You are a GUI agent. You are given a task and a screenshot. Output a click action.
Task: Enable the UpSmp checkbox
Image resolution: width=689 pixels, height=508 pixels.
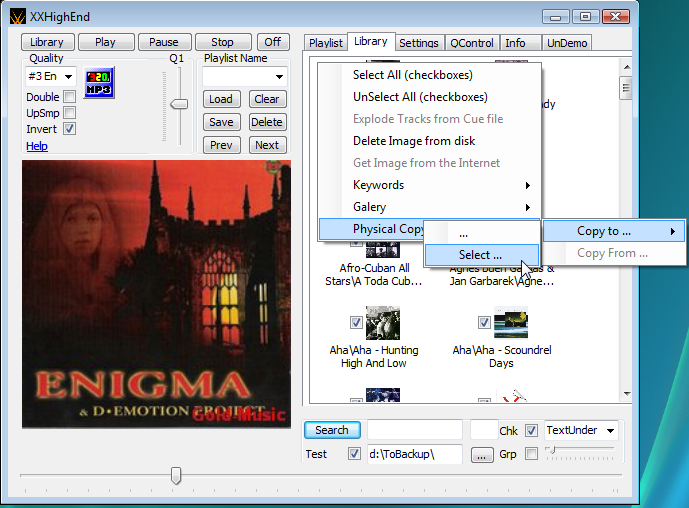[x=69, y=113]
